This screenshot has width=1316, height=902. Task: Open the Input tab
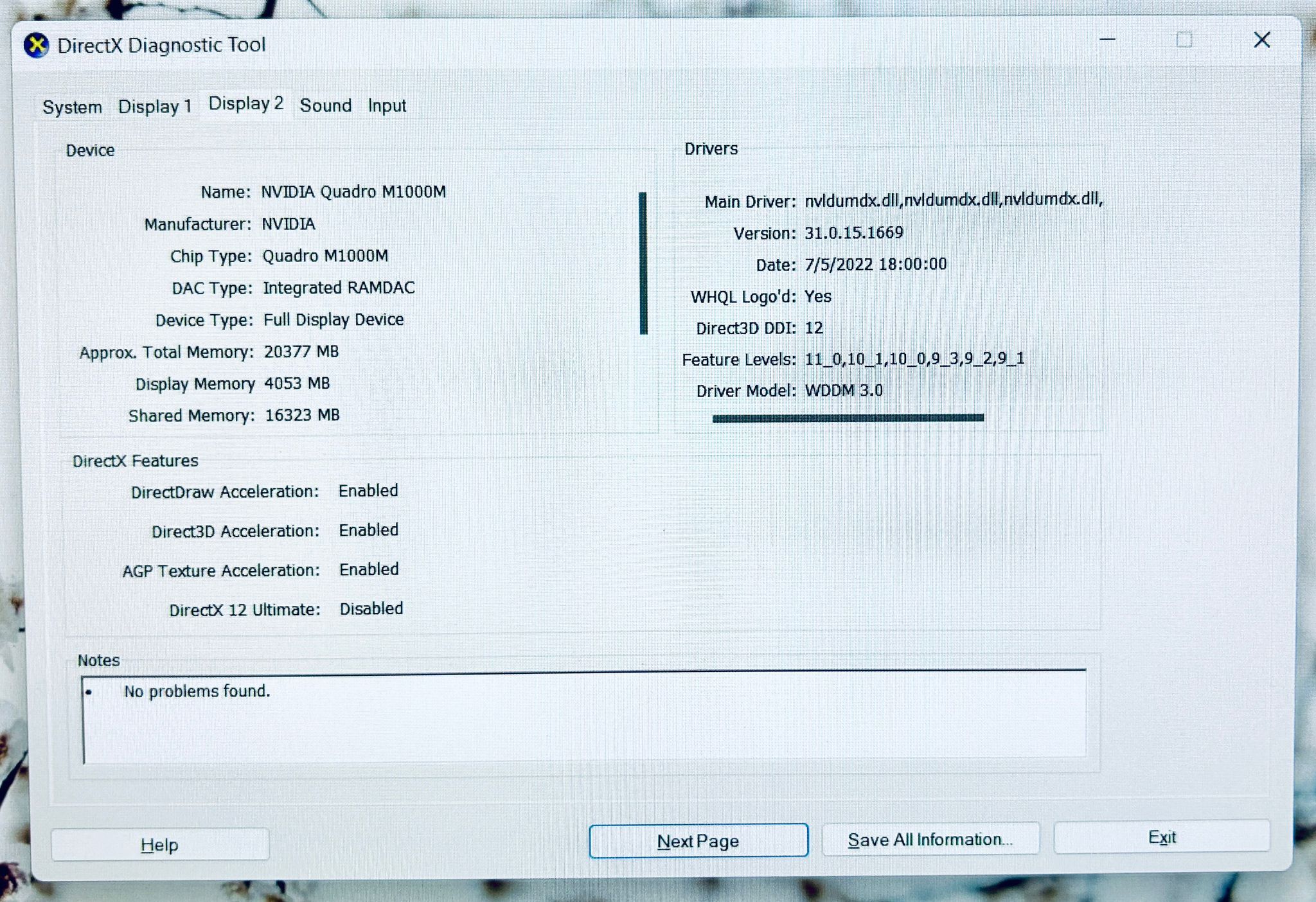[386, 105]
